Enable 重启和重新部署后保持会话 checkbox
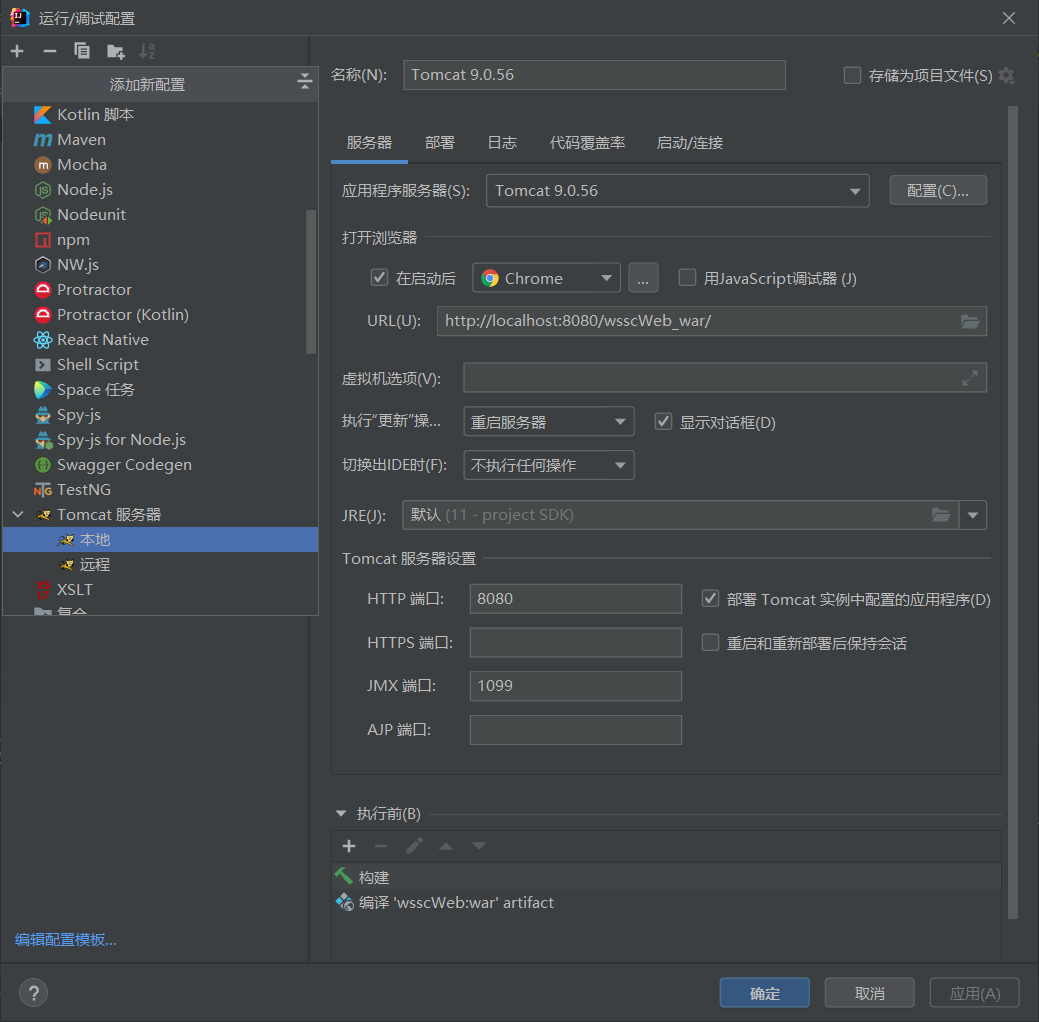The image size is (1039, 1022). [710, 643]
